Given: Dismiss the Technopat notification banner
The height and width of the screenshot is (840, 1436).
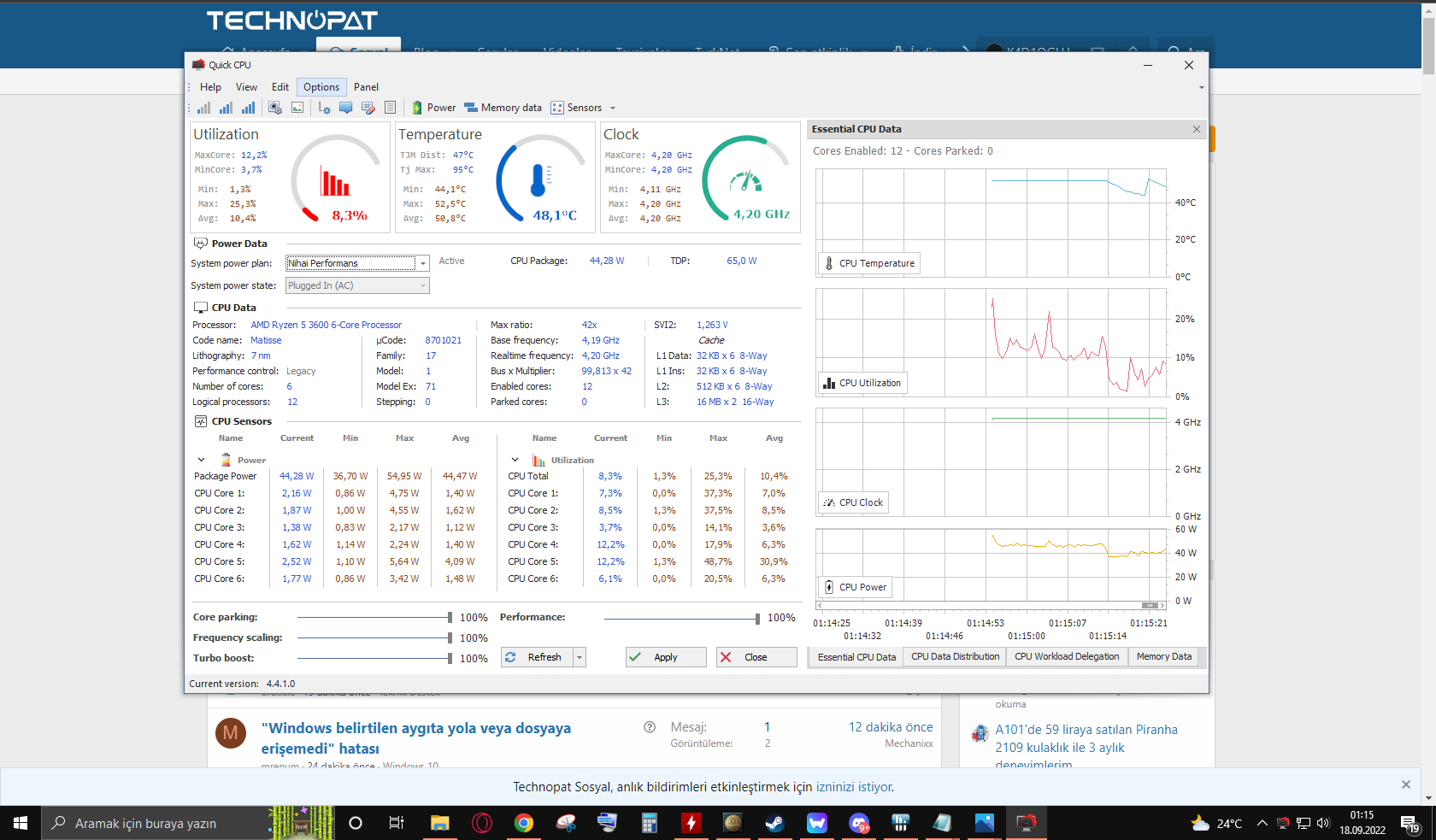Looking at the screenshot, I should (1406, 784).
